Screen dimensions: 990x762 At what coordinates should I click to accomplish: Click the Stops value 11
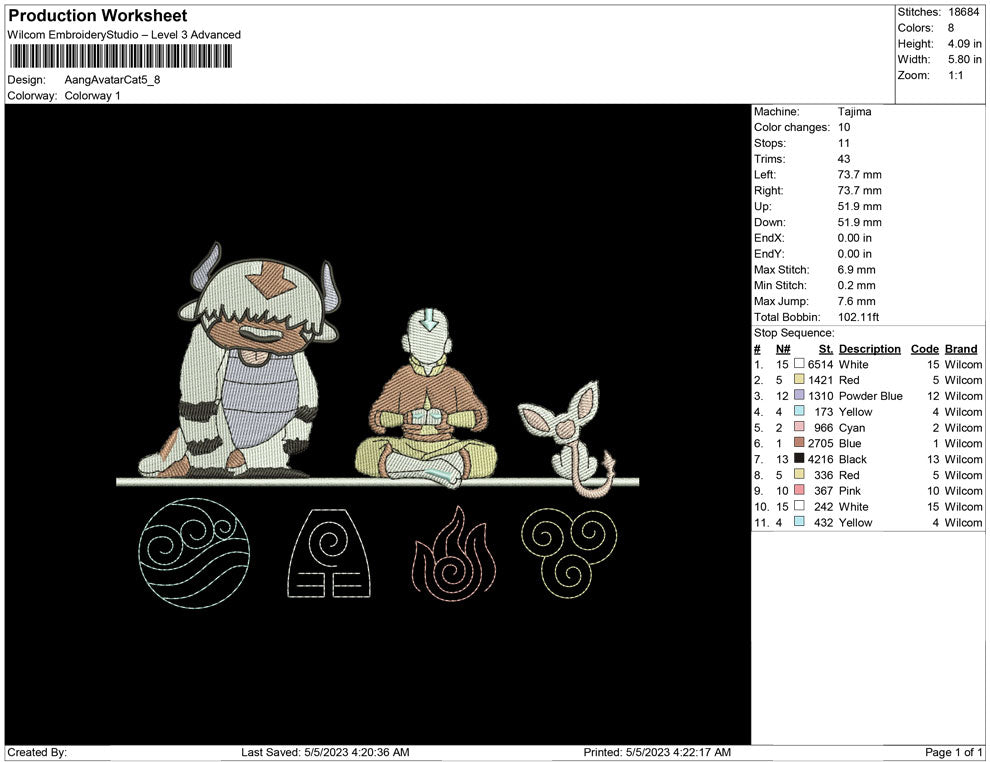coord(844,143)
